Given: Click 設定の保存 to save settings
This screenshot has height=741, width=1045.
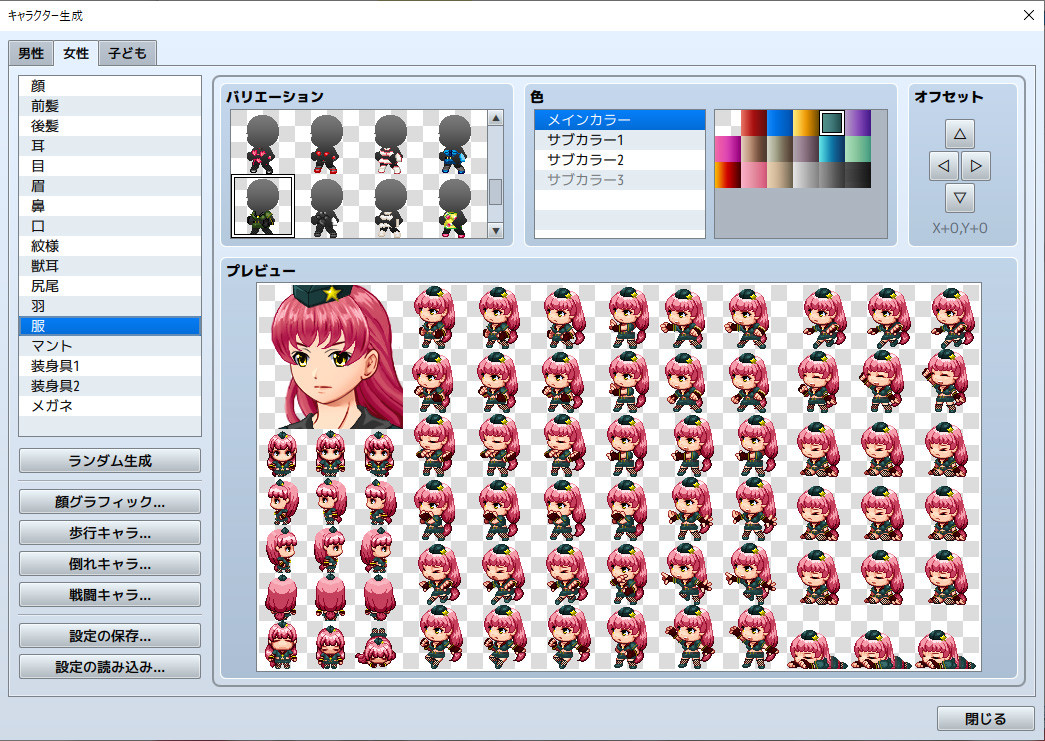Looking at the screenshot, I should point(109,635).
